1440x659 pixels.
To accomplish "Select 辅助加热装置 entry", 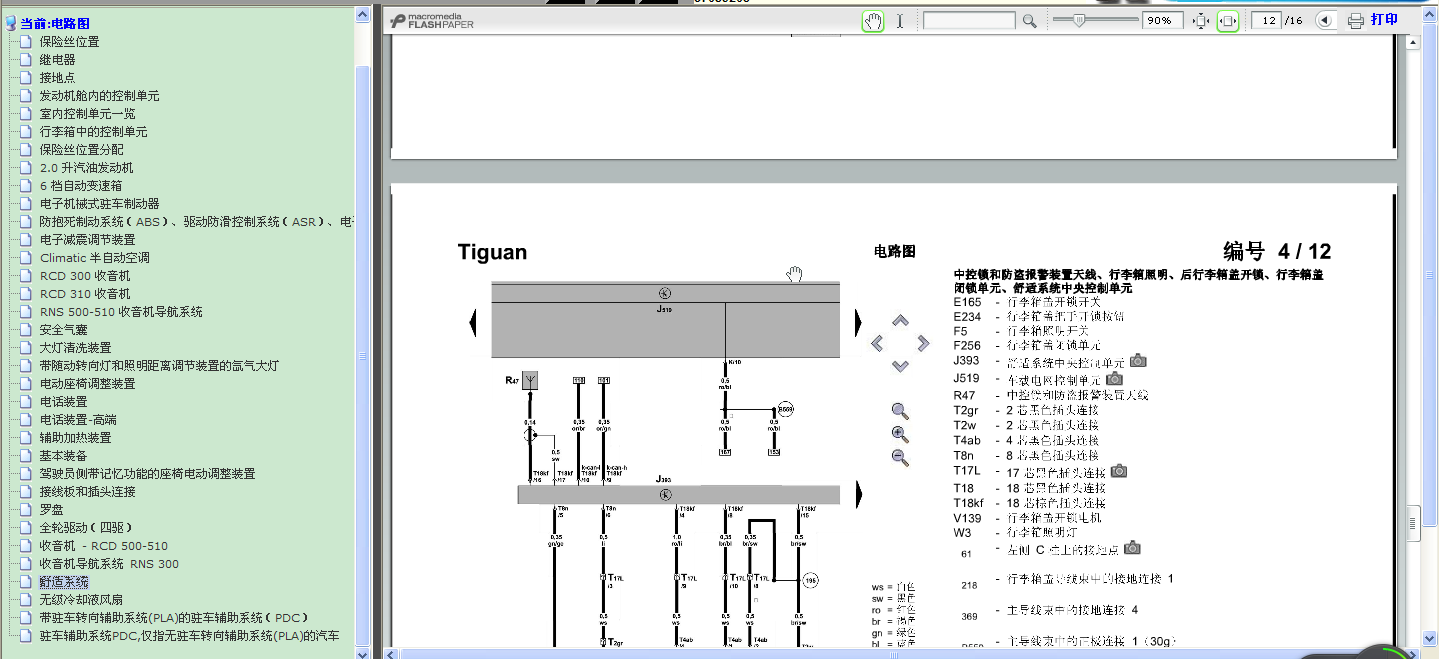I will (x=75, y=437).
